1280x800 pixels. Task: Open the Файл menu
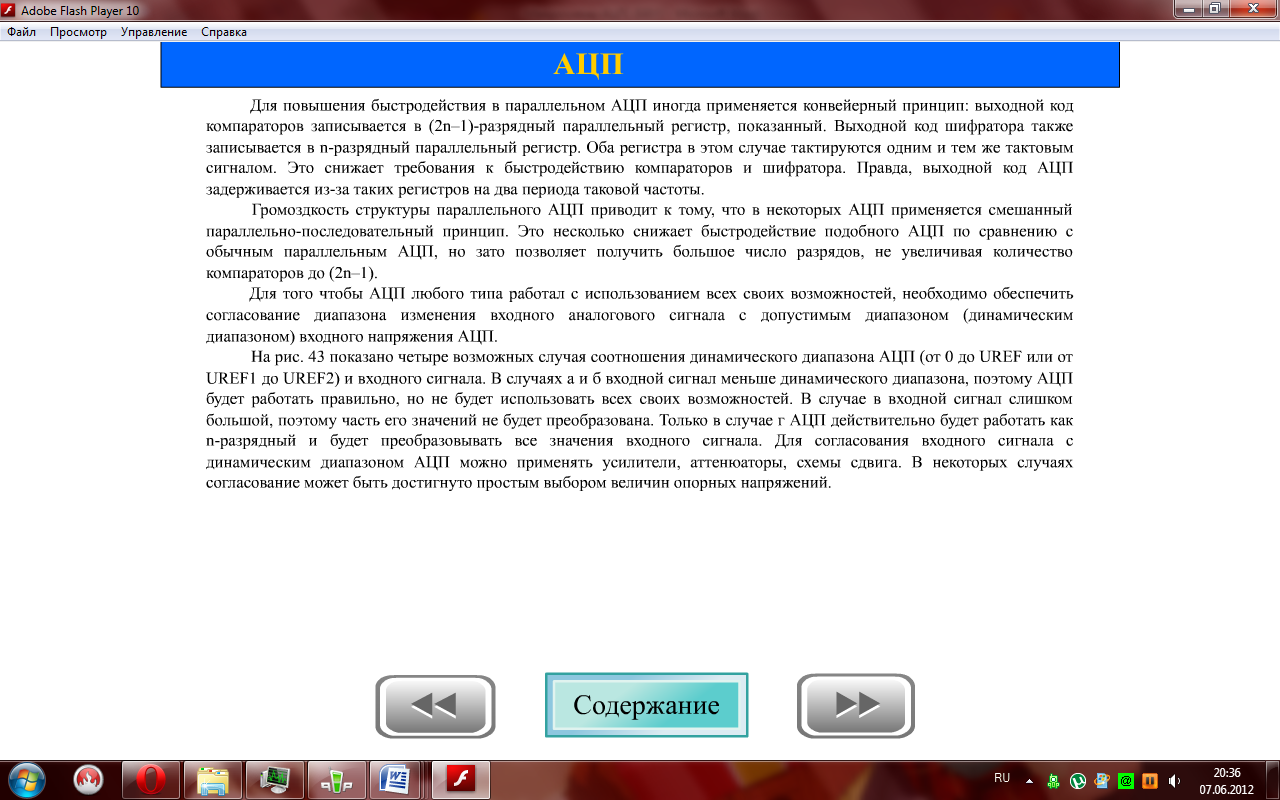(22, 32)
